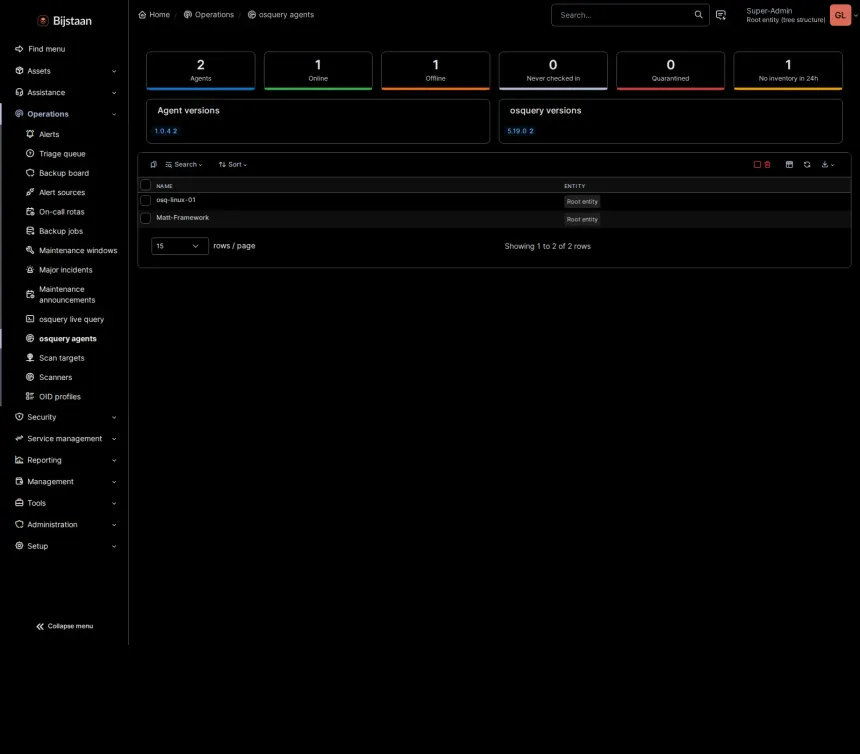Viewport: 860px width, 754px height.
Task: Open the export download dropdown
Action: pyautogui.click(x=828, y=165)
